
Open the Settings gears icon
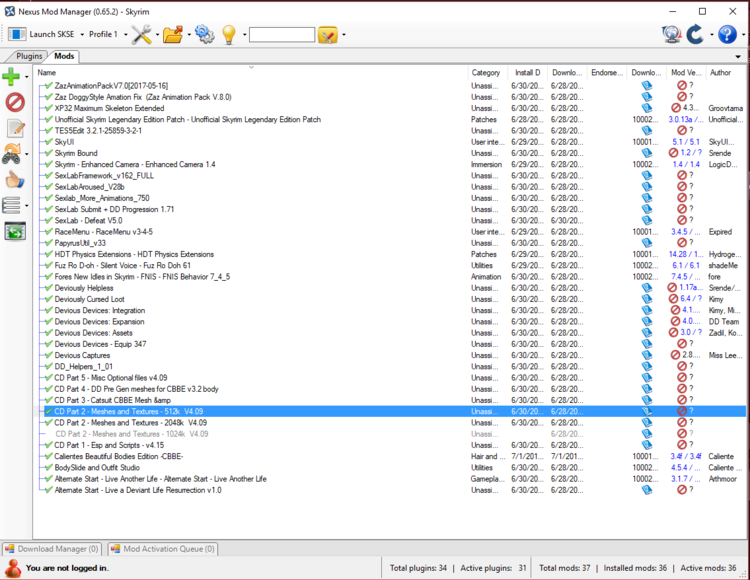click(x=205, y=34)
